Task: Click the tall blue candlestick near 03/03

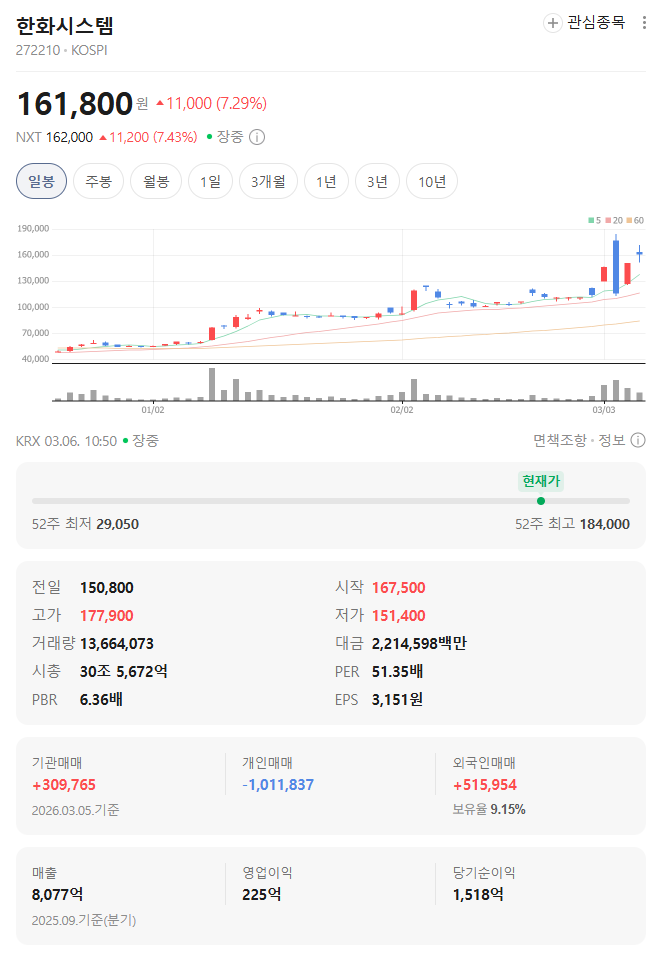Action: pos(616,267)
